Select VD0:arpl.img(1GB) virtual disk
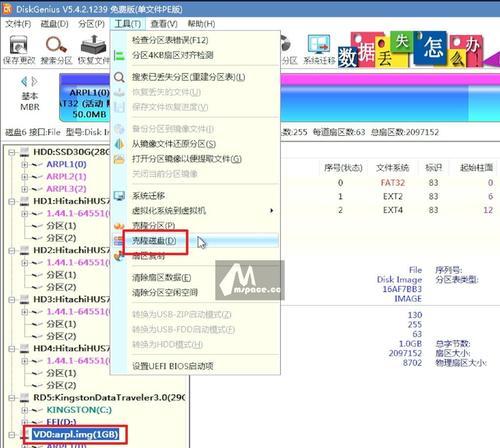Viewport: 500px width, 448px height. (75, 434)
